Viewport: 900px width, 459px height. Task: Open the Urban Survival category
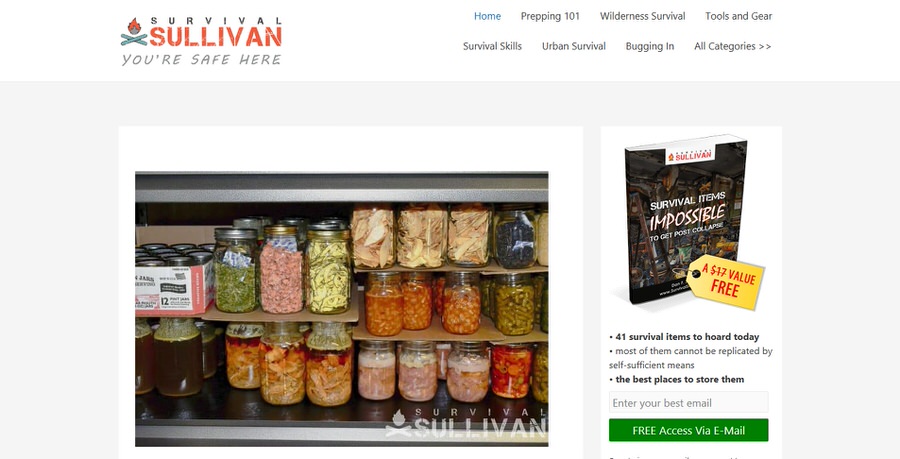(573, 46)
